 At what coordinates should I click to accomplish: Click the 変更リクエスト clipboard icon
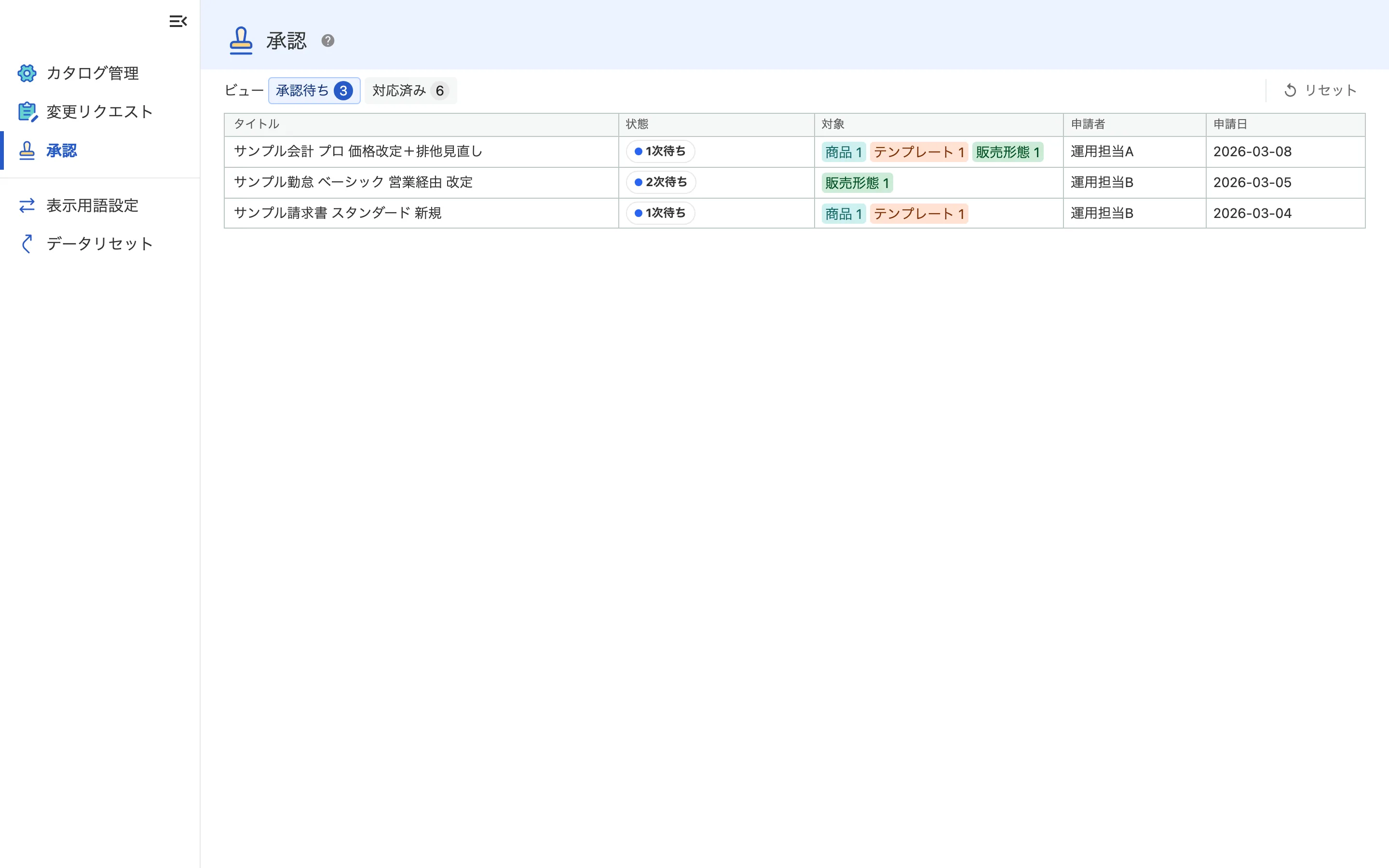(27, 111)
